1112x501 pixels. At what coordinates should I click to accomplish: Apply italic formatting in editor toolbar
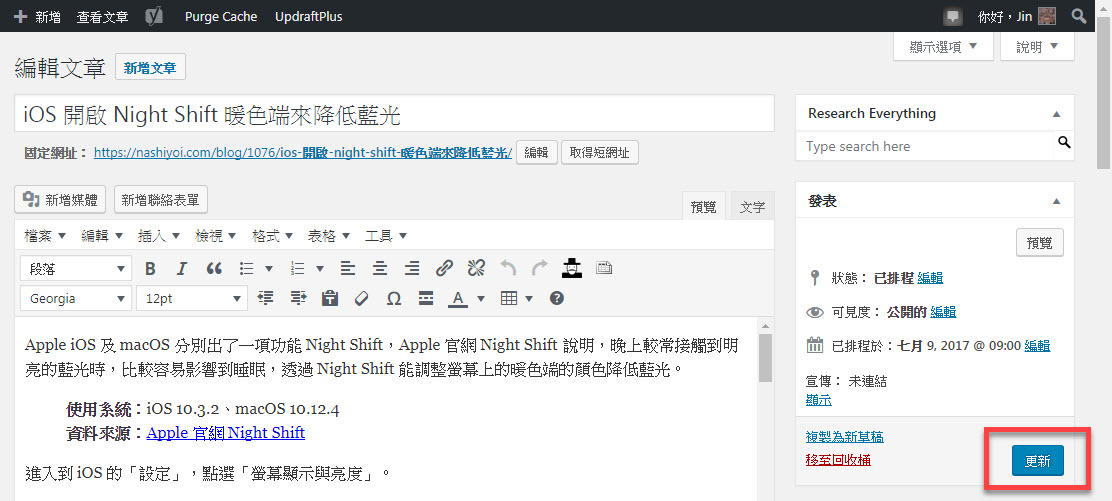[x=182, y=268]
